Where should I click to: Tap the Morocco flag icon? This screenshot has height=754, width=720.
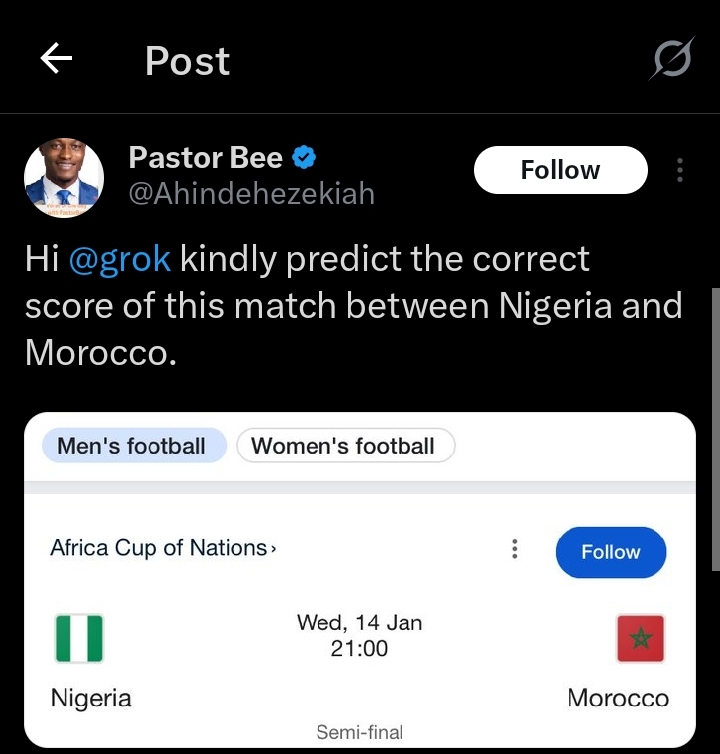coord(640,638)
